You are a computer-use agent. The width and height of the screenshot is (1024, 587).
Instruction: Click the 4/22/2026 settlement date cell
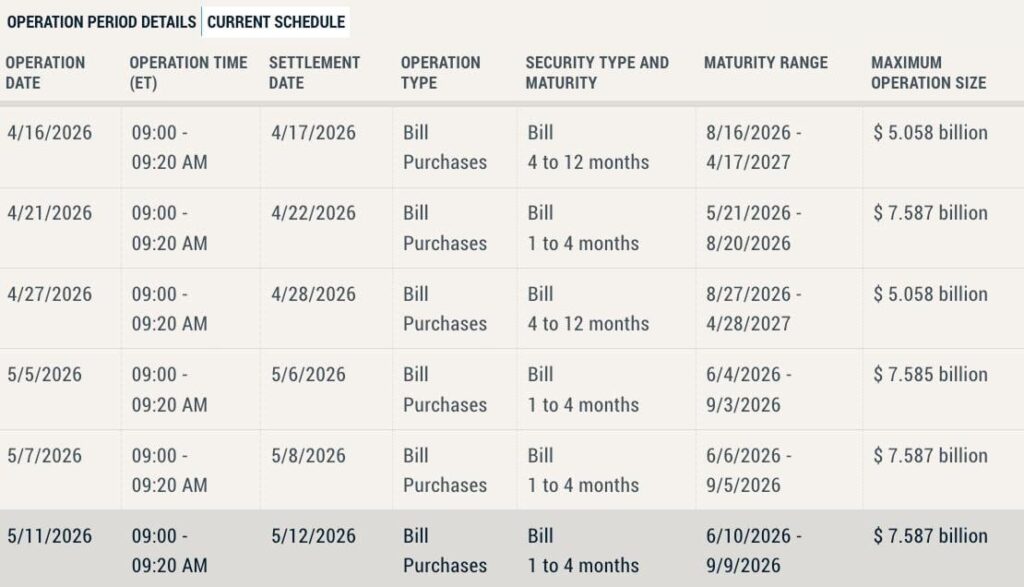(313, 213)
